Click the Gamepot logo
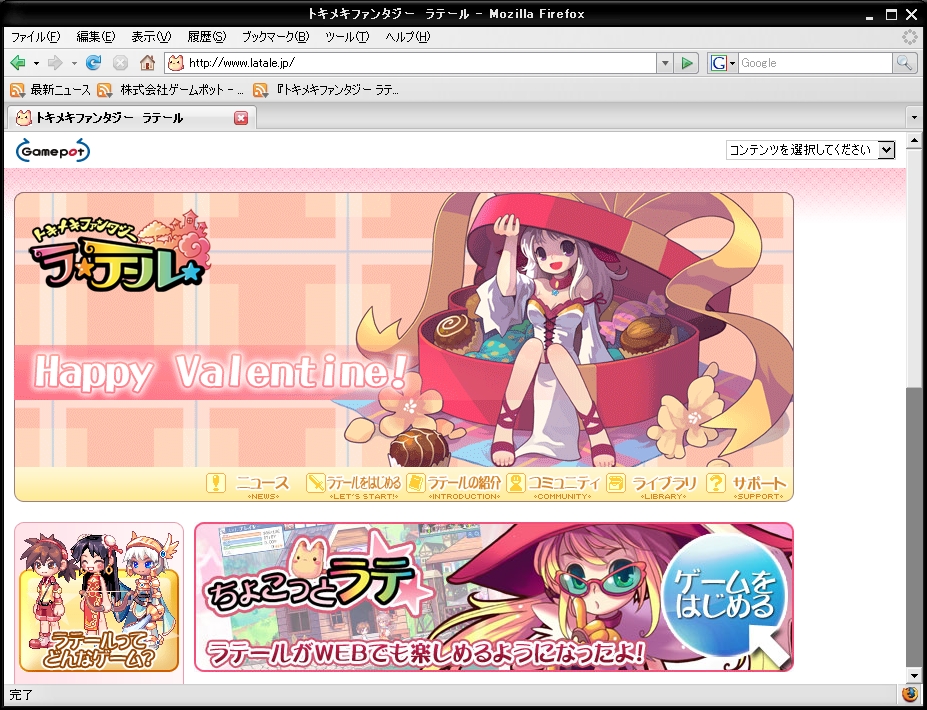The width and height of the screenshot is (927, 710). 53,151
